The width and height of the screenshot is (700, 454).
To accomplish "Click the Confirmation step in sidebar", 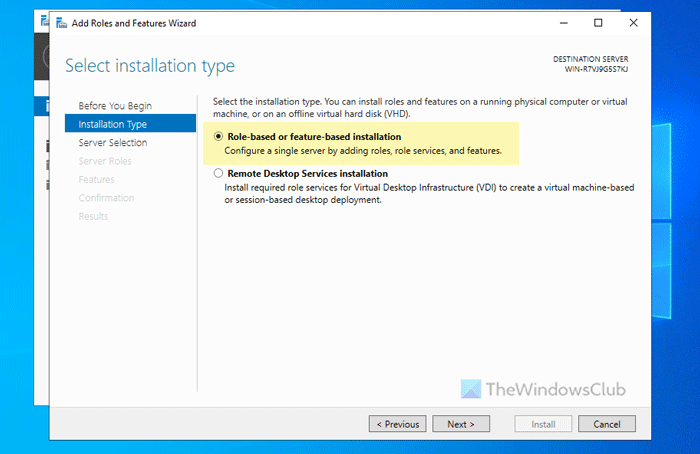I will tap(106, 198).
